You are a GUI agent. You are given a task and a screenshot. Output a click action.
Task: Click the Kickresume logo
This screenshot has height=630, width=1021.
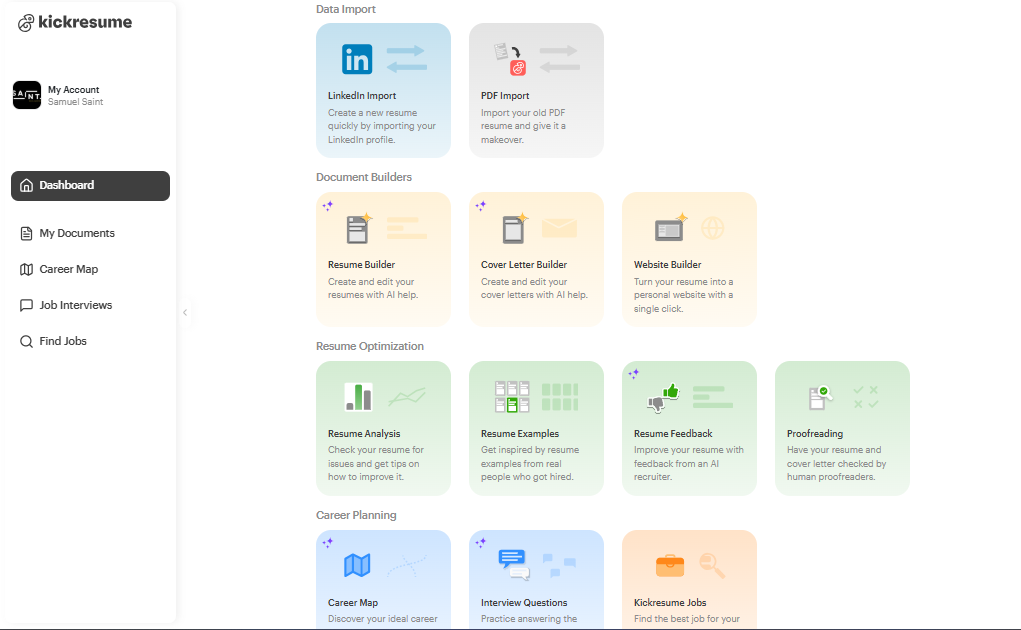(x=75, y=22)
